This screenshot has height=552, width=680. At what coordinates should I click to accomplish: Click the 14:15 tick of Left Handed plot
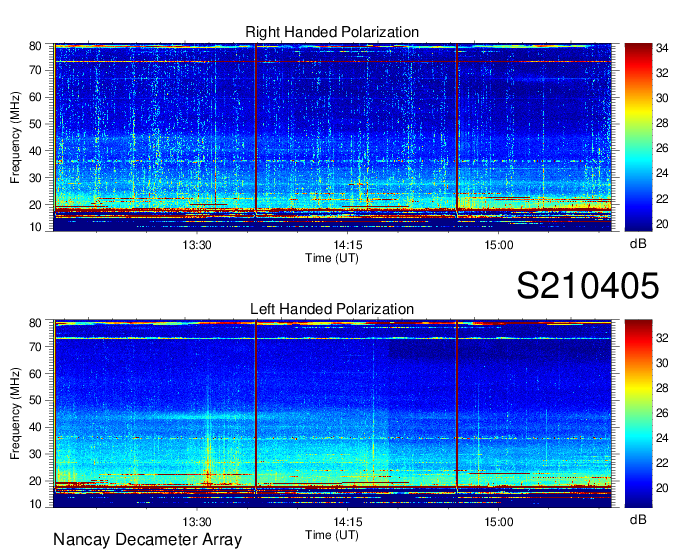(347, 521)
